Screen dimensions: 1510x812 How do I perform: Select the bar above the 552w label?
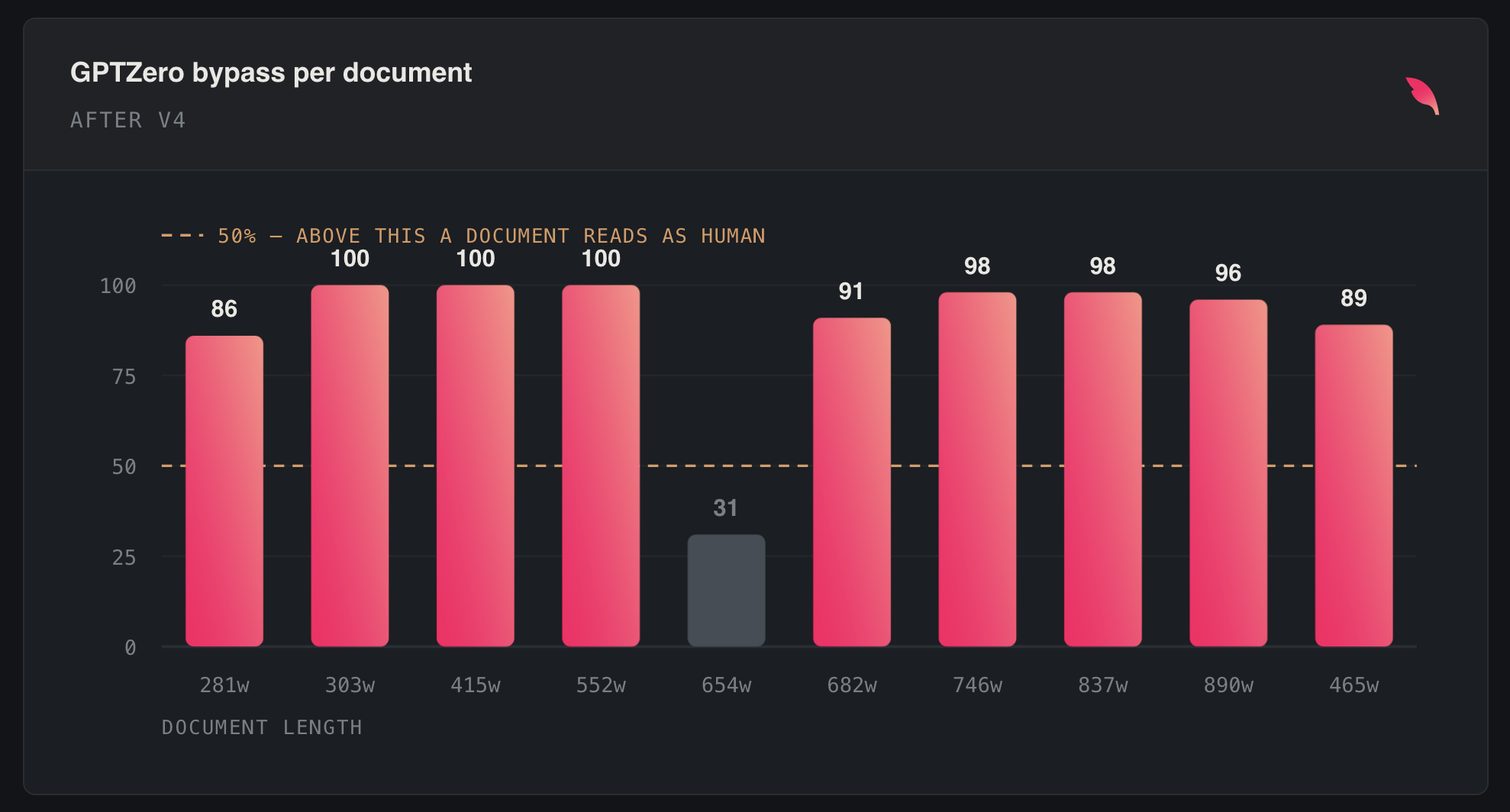601,466
